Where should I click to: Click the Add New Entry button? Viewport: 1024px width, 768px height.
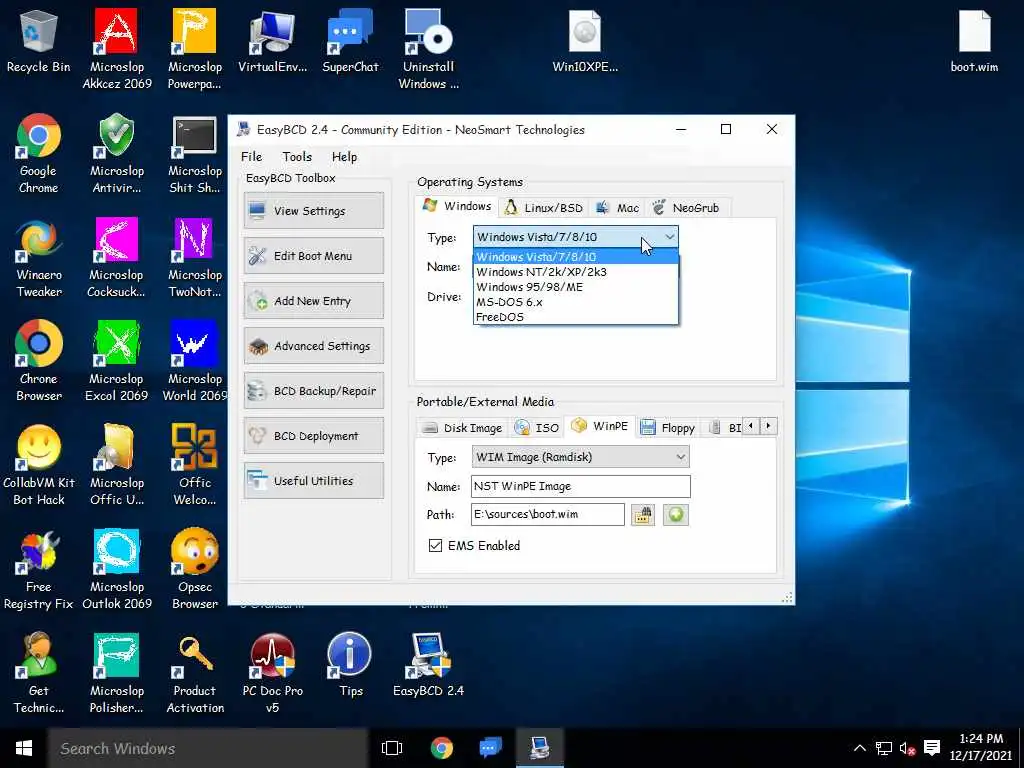pos(313,300)
